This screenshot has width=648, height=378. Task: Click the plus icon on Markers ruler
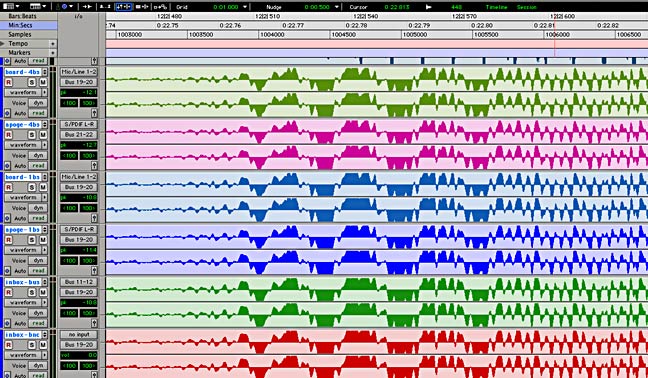pyautogui.click(x=52, y=53)
